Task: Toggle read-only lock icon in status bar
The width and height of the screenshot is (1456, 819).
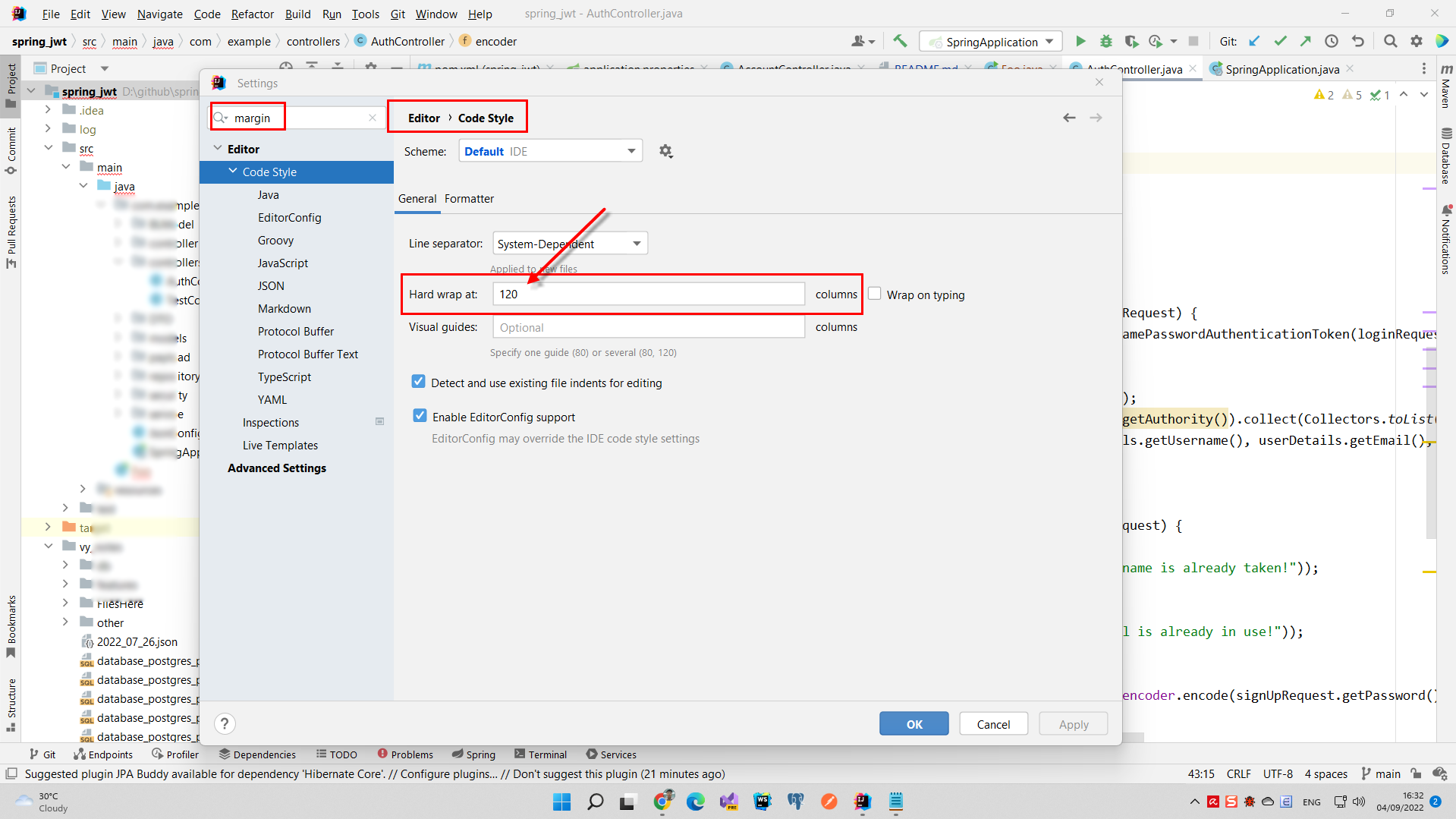Action: pyautogui.click(x=1416, y=774)
